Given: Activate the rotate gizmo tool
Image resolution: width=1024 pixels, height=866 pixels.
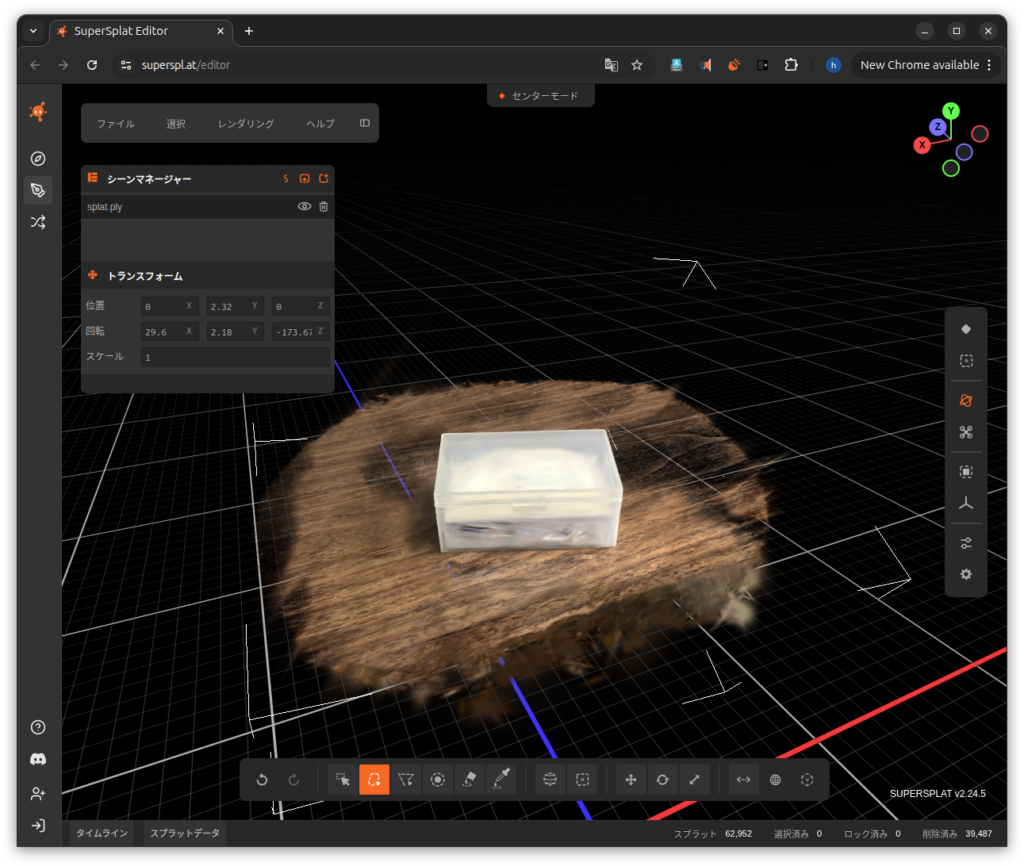Looking at the screenshot, I should [662, 780].
